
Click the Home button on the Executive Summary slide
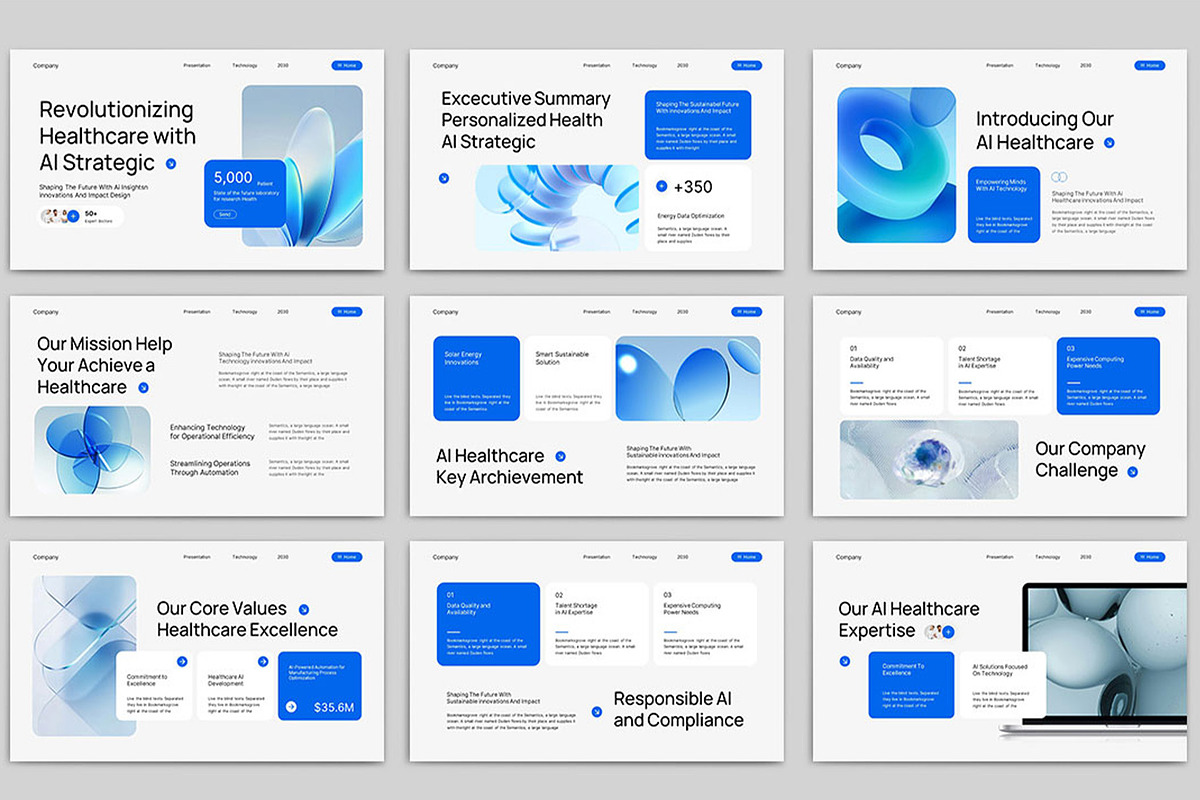click(746, 65)
